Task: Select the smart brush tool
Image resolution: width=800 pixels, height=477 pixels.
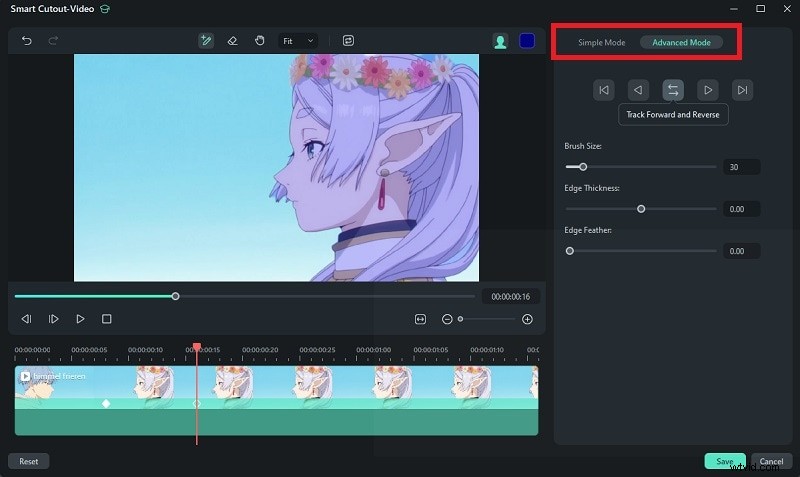Action: [x=206, y=41]
